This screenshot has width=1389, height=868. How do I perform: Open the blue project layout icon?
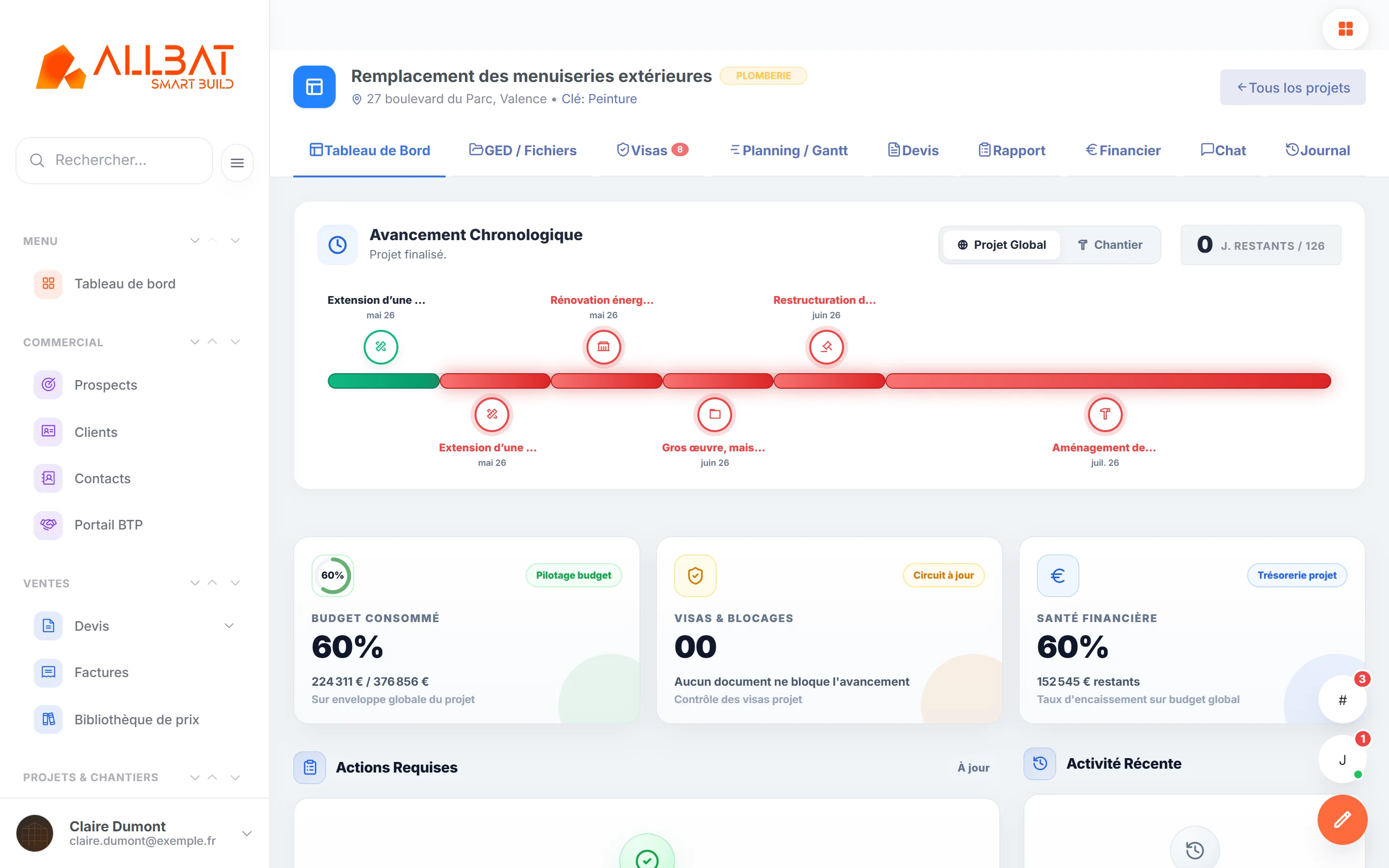[x=314, y=87]
